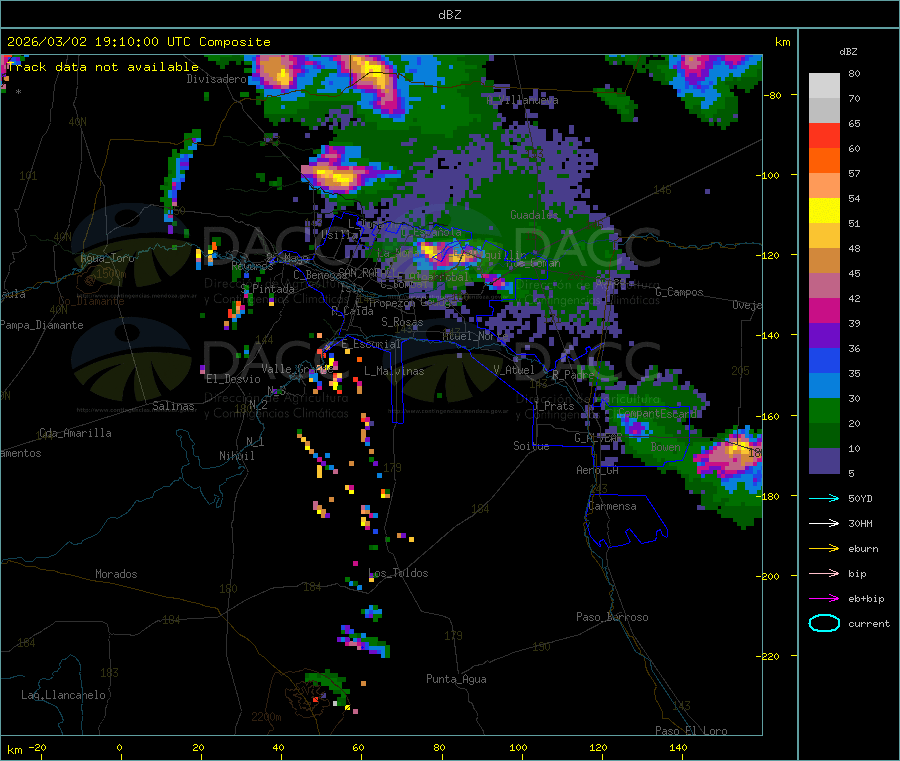Click the 'V_Atuel' map label
Viewport: 900px width, 761px height.
point(514,370)
